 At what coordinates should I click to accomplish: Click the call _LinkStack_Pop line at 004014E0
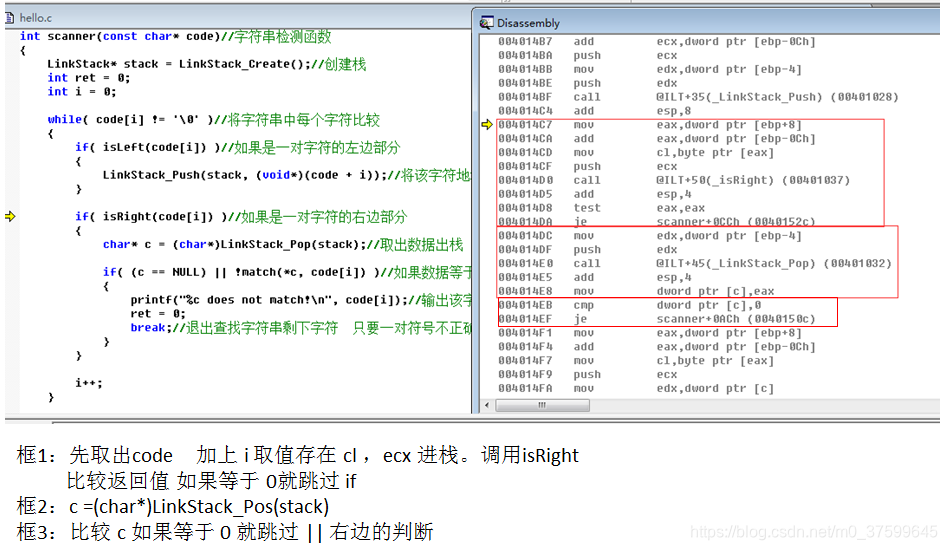695,264
